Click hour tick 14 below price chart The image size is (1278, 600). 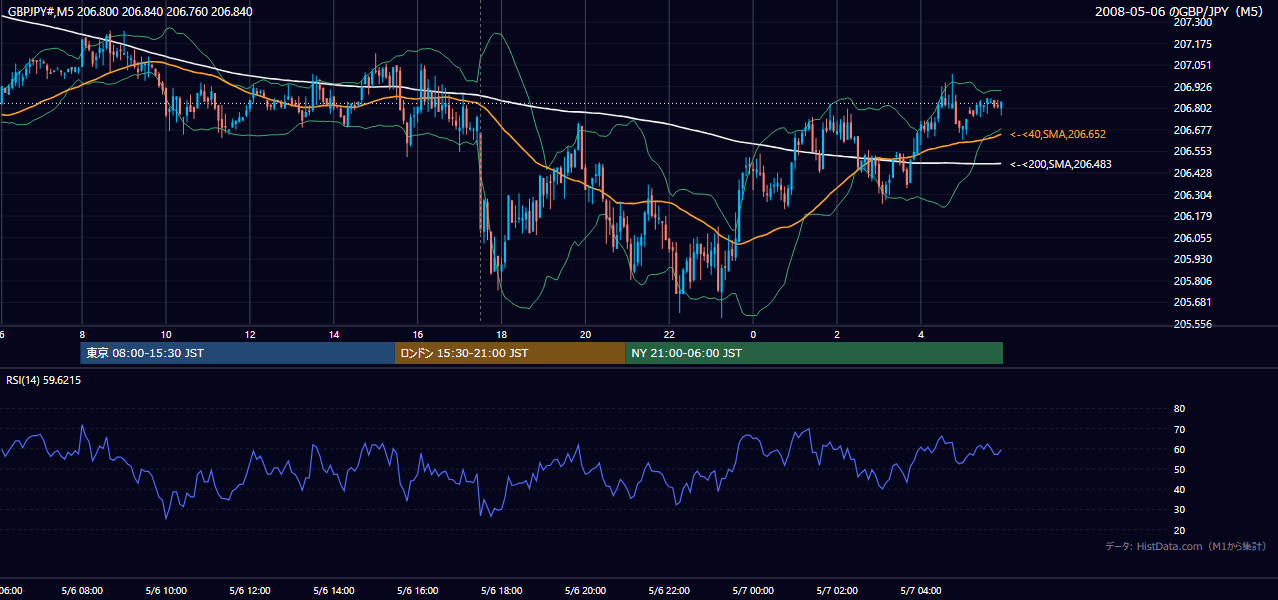tap(334, 334)
